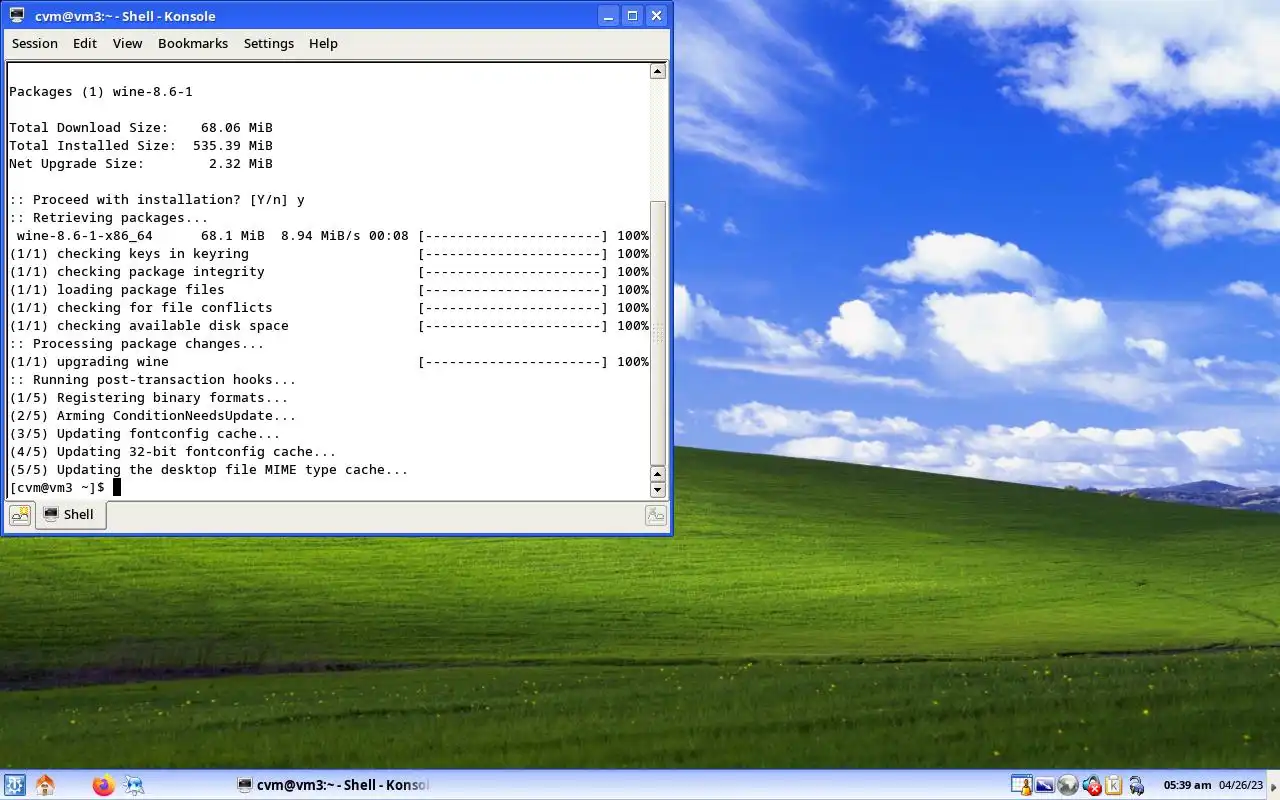The image size is (1280, 800).
Task: Click 'Packages (1) wine-8.6-1' line
Action: click(x=101, y=91)
